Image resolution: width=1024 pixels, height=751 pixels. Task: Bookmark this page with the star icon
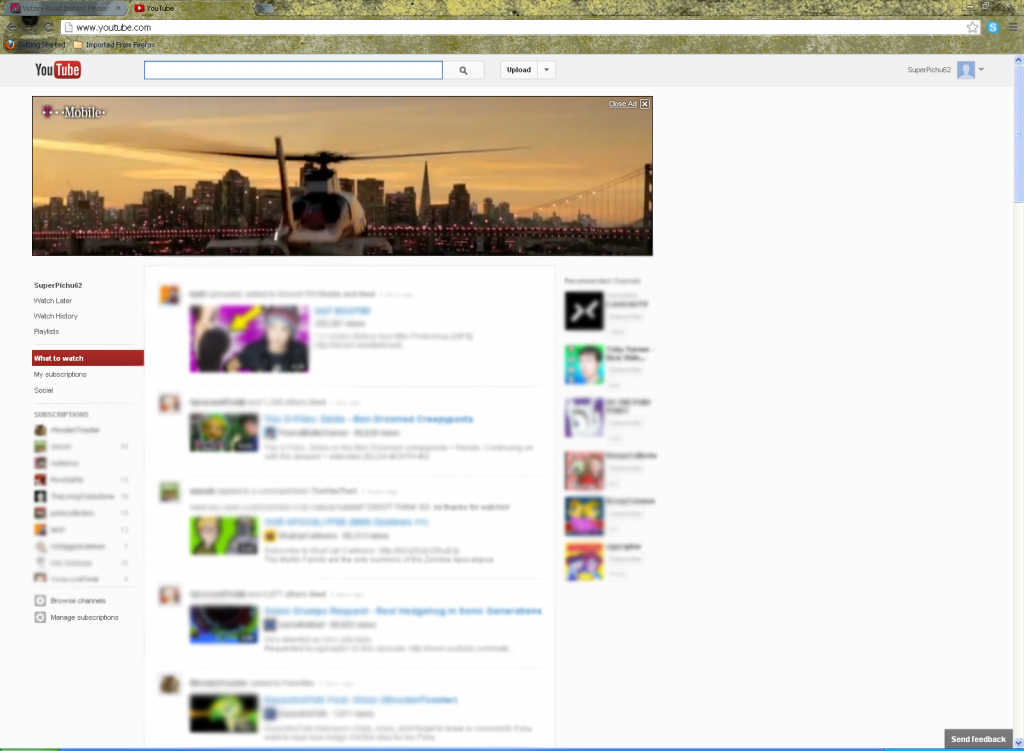pyautogui.click(x=972, y=27)
